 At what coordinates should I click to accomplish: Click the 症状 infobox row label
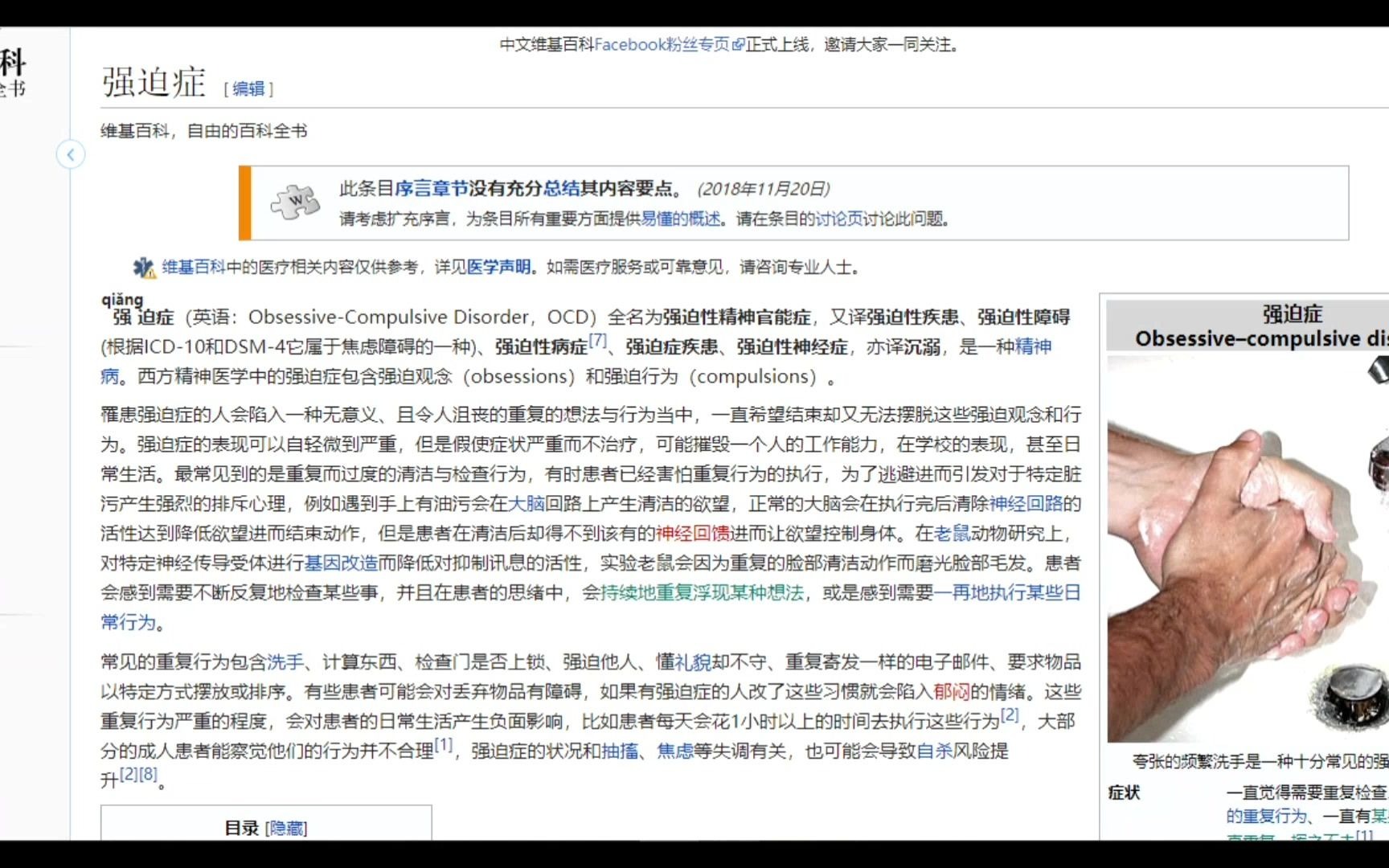pos(1124,793)
